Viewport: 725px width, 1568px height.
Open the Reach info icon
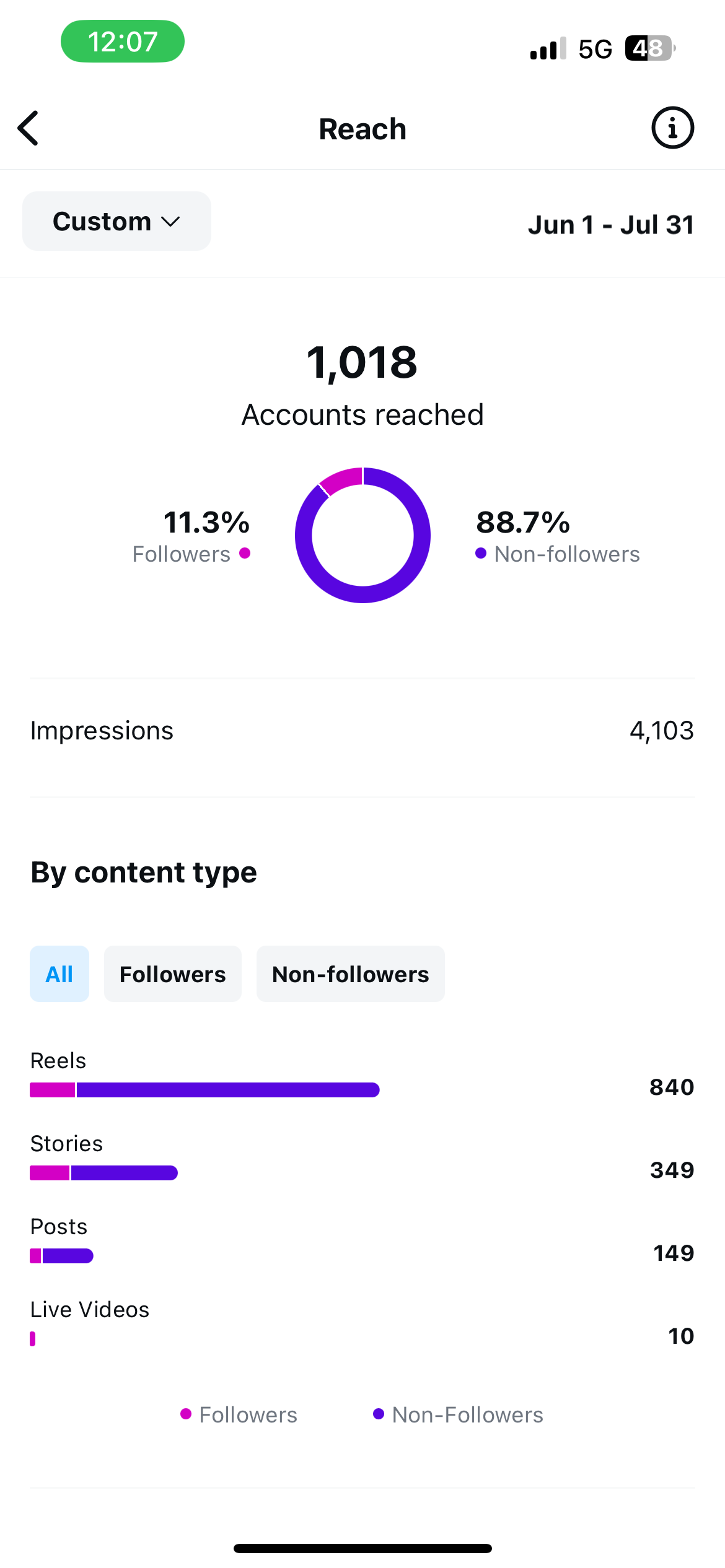pos(672,128)
